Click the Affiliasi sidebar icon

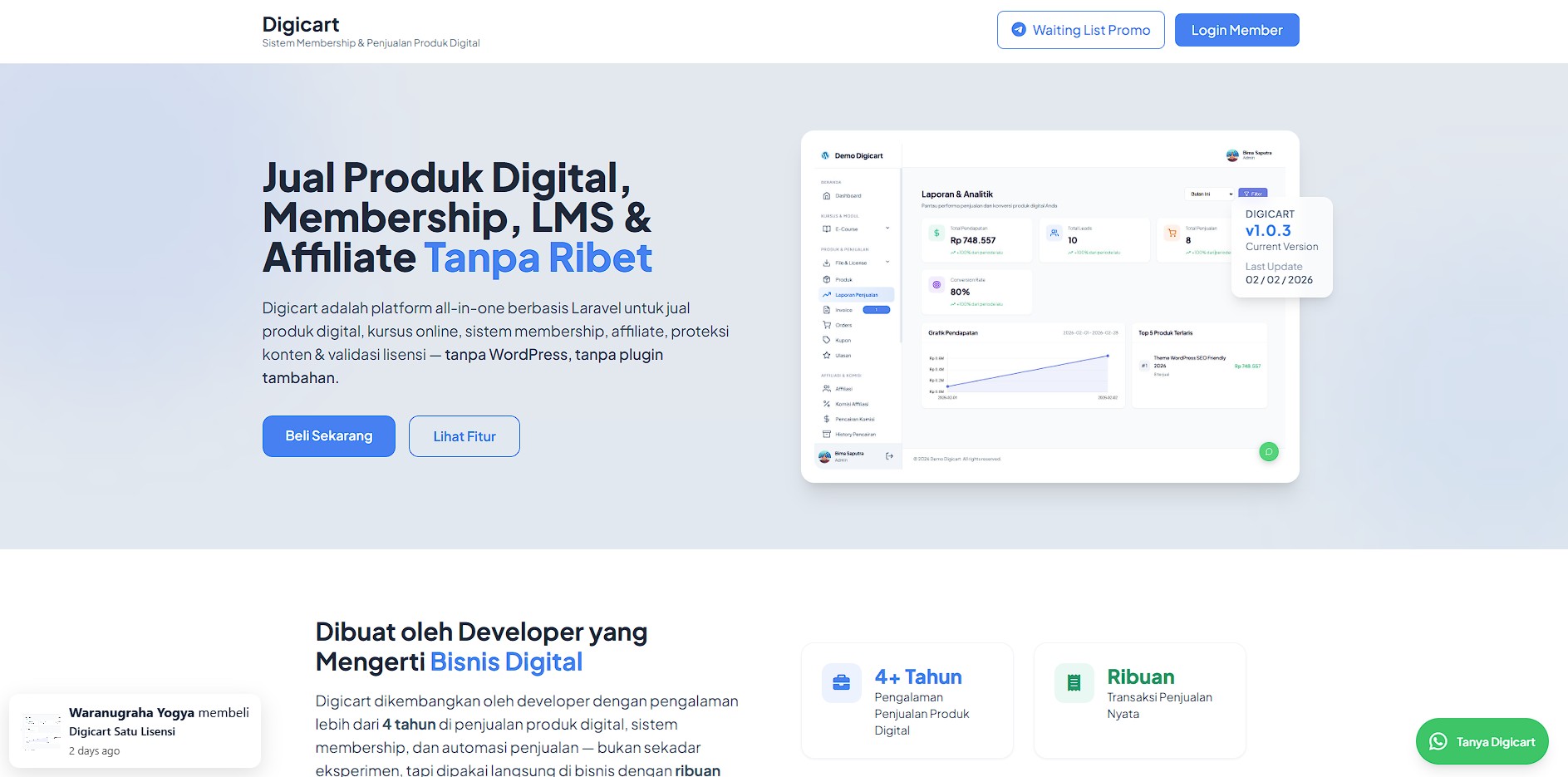(x=843, y=389)
